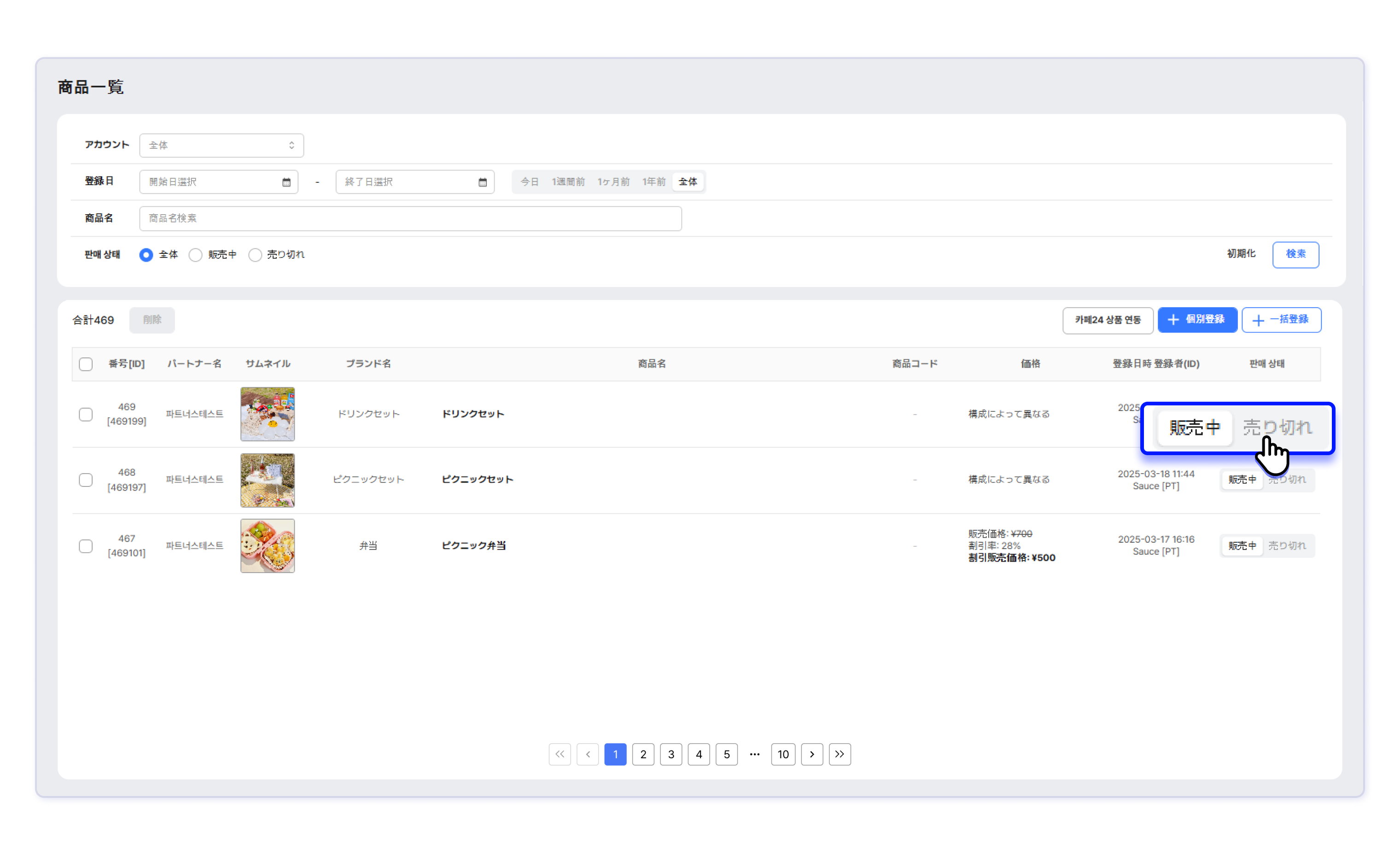1400x855 pixels.
Task: Click the 商品名検索 input field
Action: [x=410, y=218]
